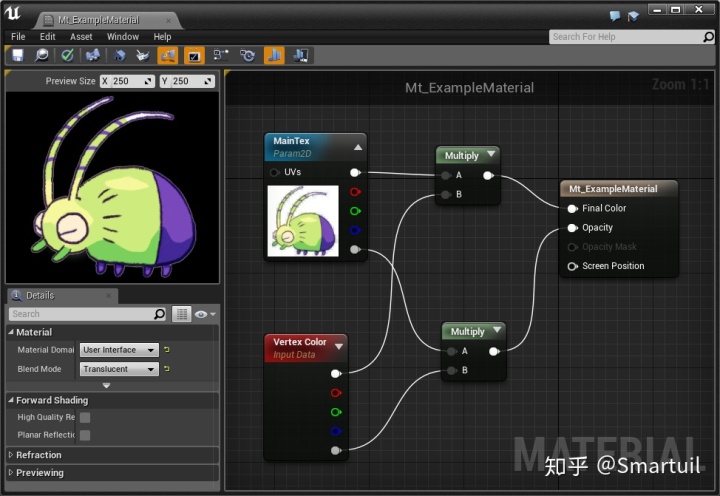Screen dimensions: 720x496
Task: Expand the Refraction section
Action: [x=11, y=455]
